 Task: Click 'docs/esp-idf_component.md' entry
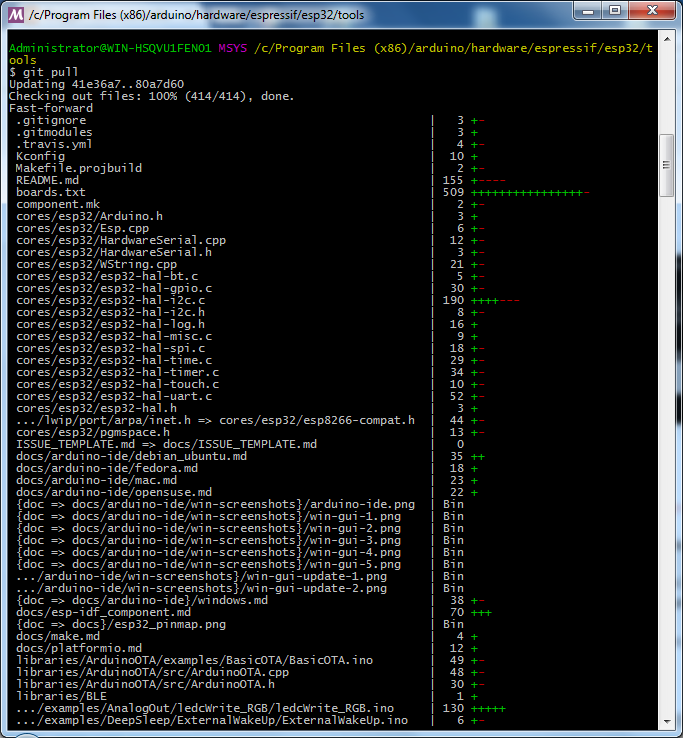(104, 612)
